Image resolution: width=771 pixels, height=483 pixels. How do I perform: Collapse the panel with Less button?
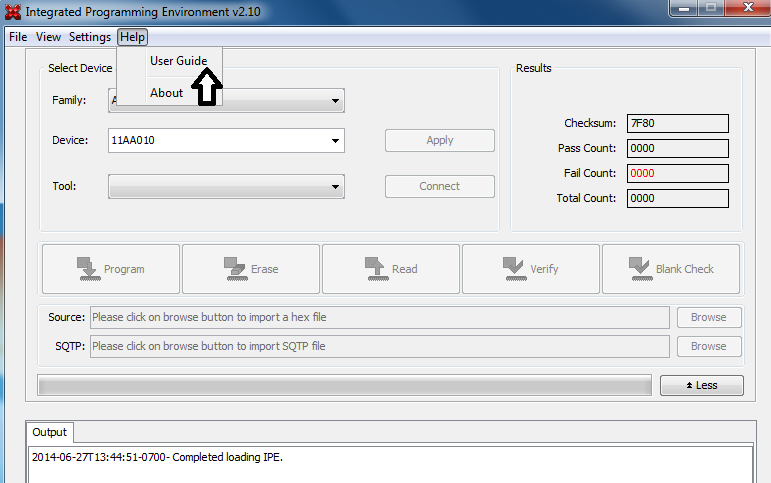[x=701, y=386]
